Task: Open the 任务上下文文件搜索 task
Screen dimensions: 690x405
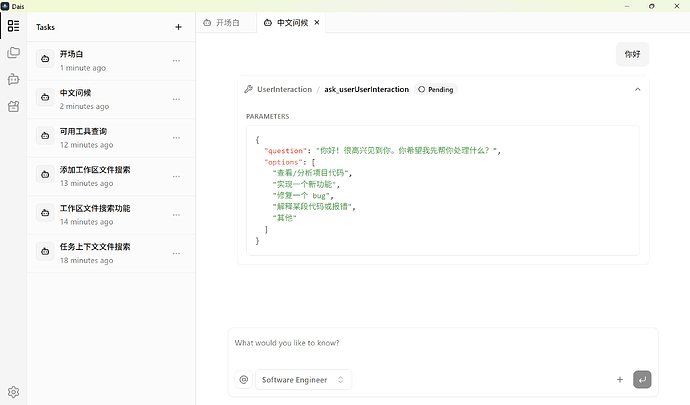Action: coord(111,253)
